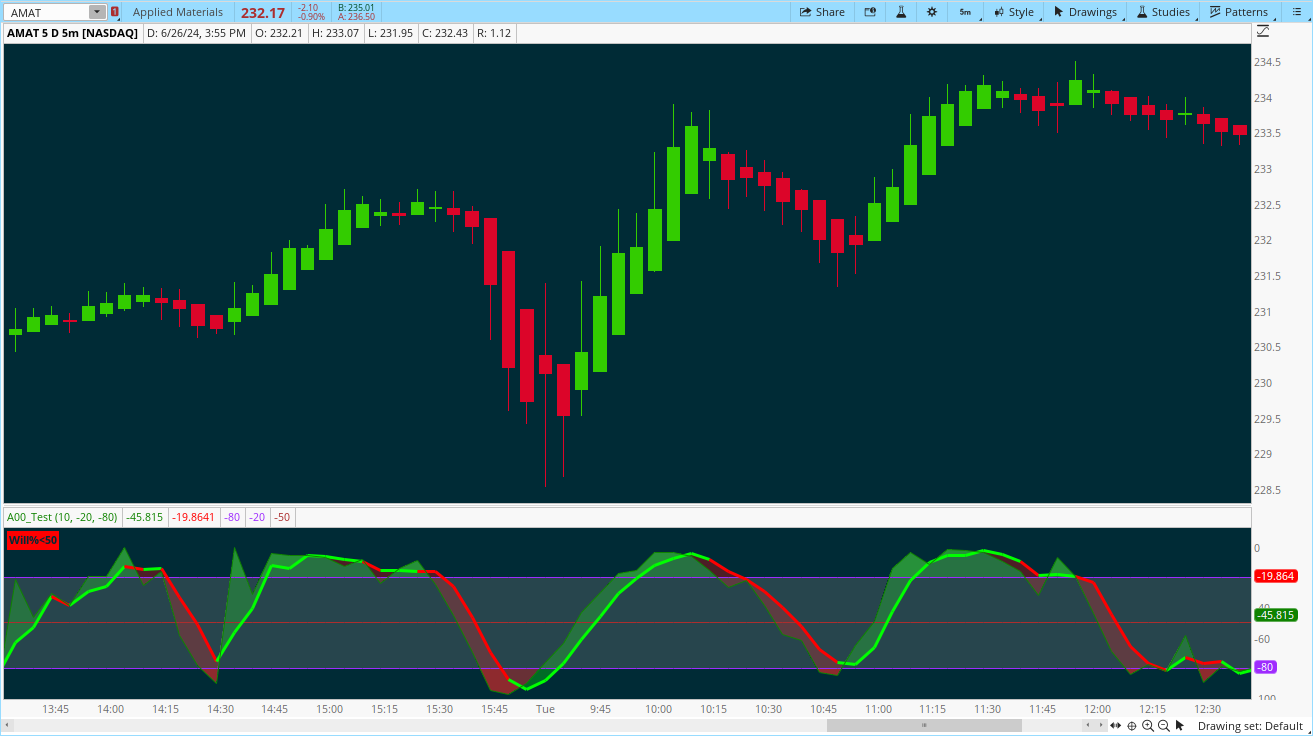
Task: Click the Share button
Action: pos(822,12)
